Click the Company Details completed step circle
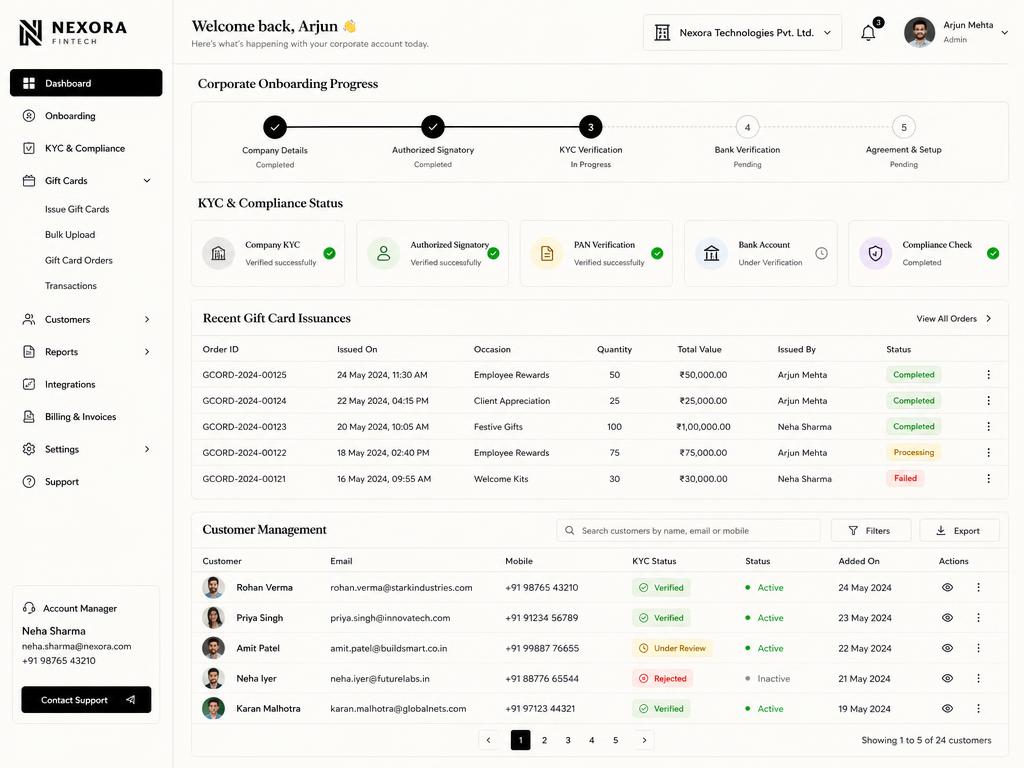The image size is (1024, 768). coord(275,127)
